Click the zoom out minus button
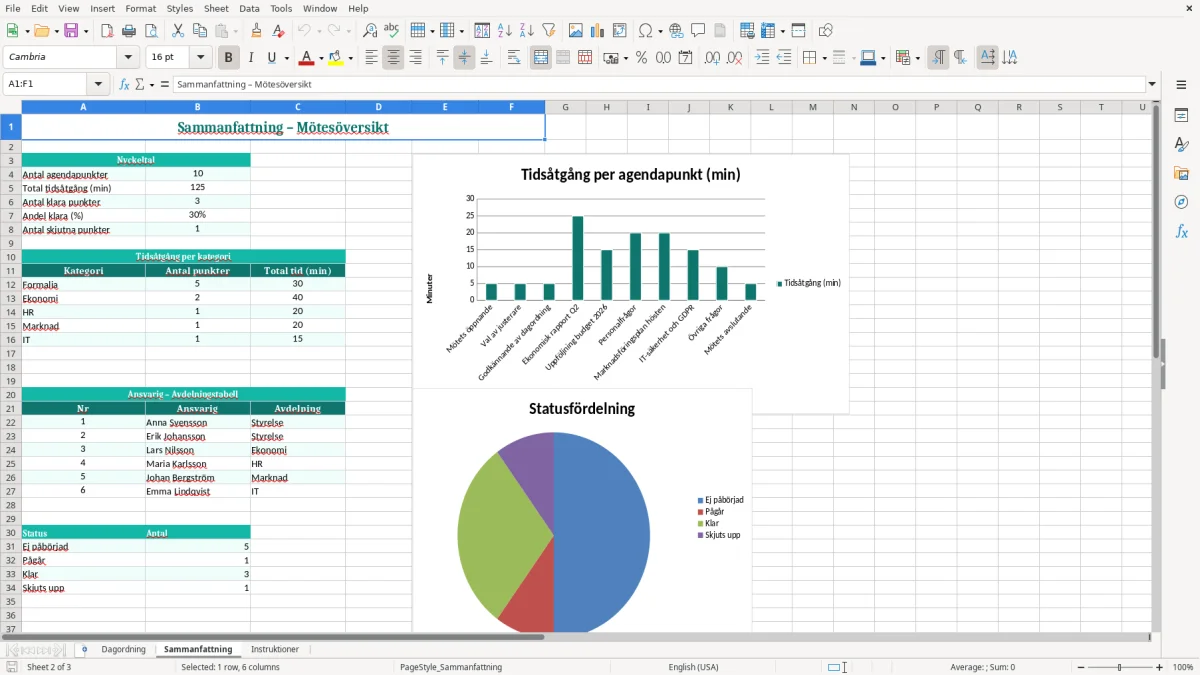 [x=1081, y=667]
